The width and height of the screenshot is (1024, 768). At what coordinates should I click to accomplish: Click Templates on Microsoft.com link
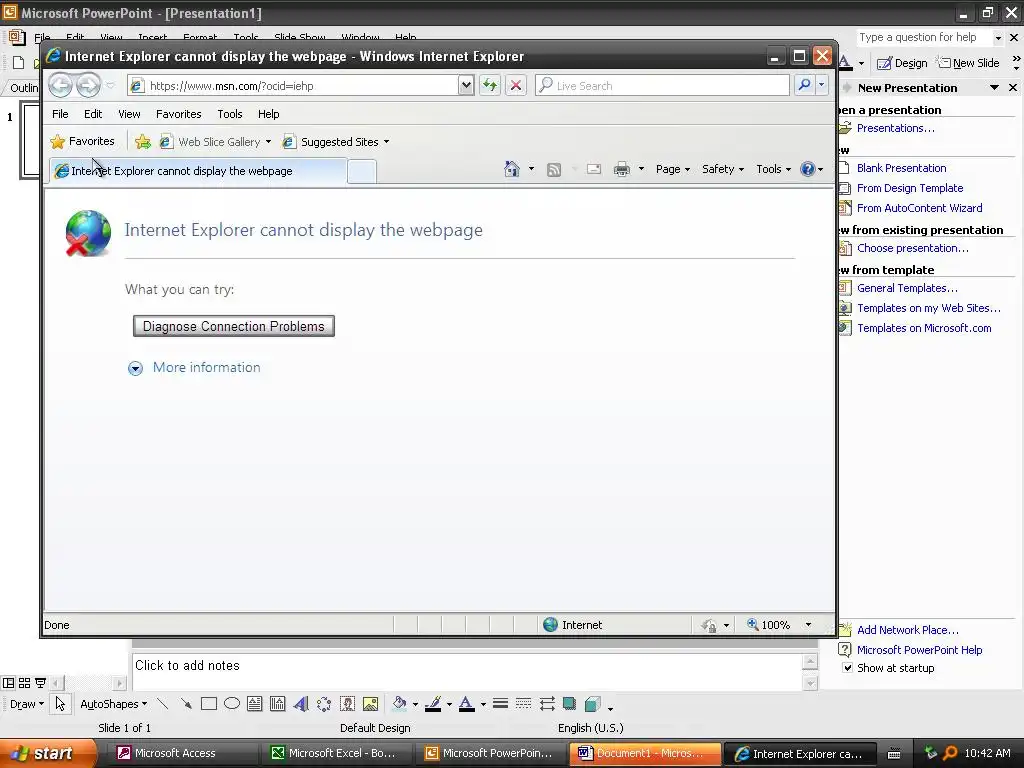pos(924,328)
